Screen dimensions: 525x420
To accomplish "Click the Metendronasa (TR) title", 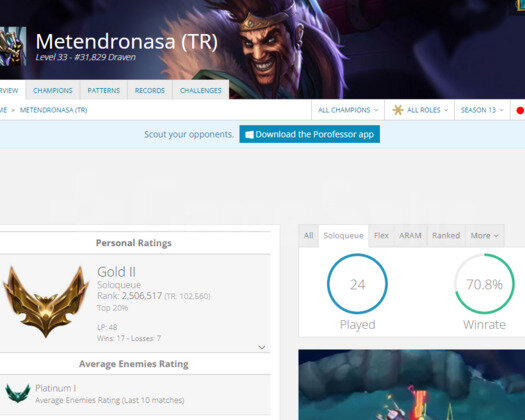I will pos(127,42).
